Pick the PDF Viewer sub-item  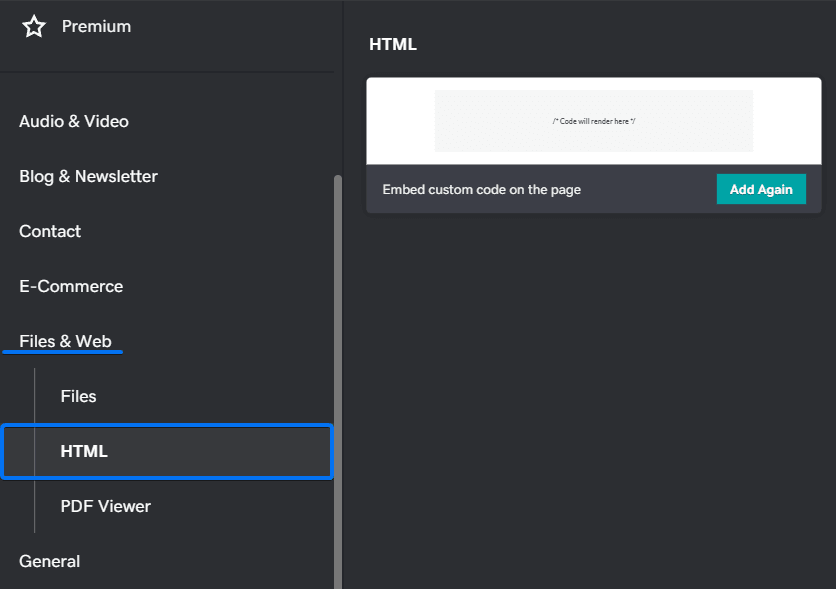106,506
